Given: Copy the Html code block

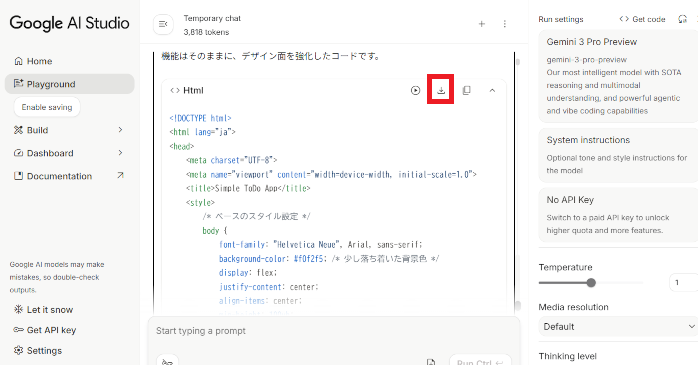Looking at the screenshot, I should (x=467, y=90).
